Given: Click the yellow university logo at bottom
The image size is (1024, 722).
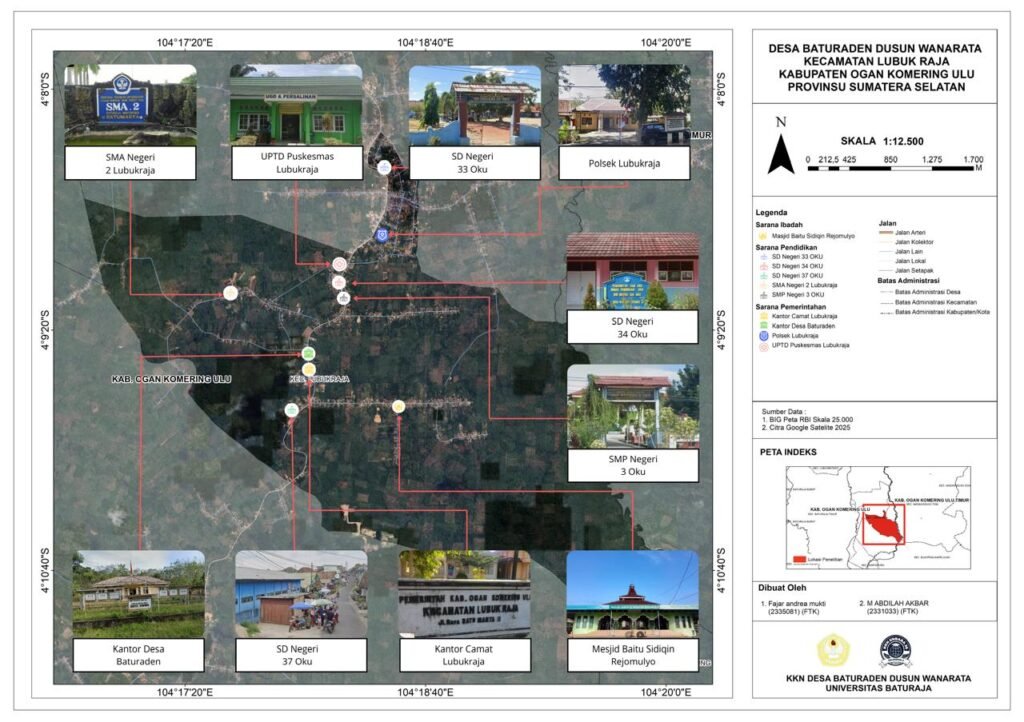Looking at the screenshot, I should (832, 651).
